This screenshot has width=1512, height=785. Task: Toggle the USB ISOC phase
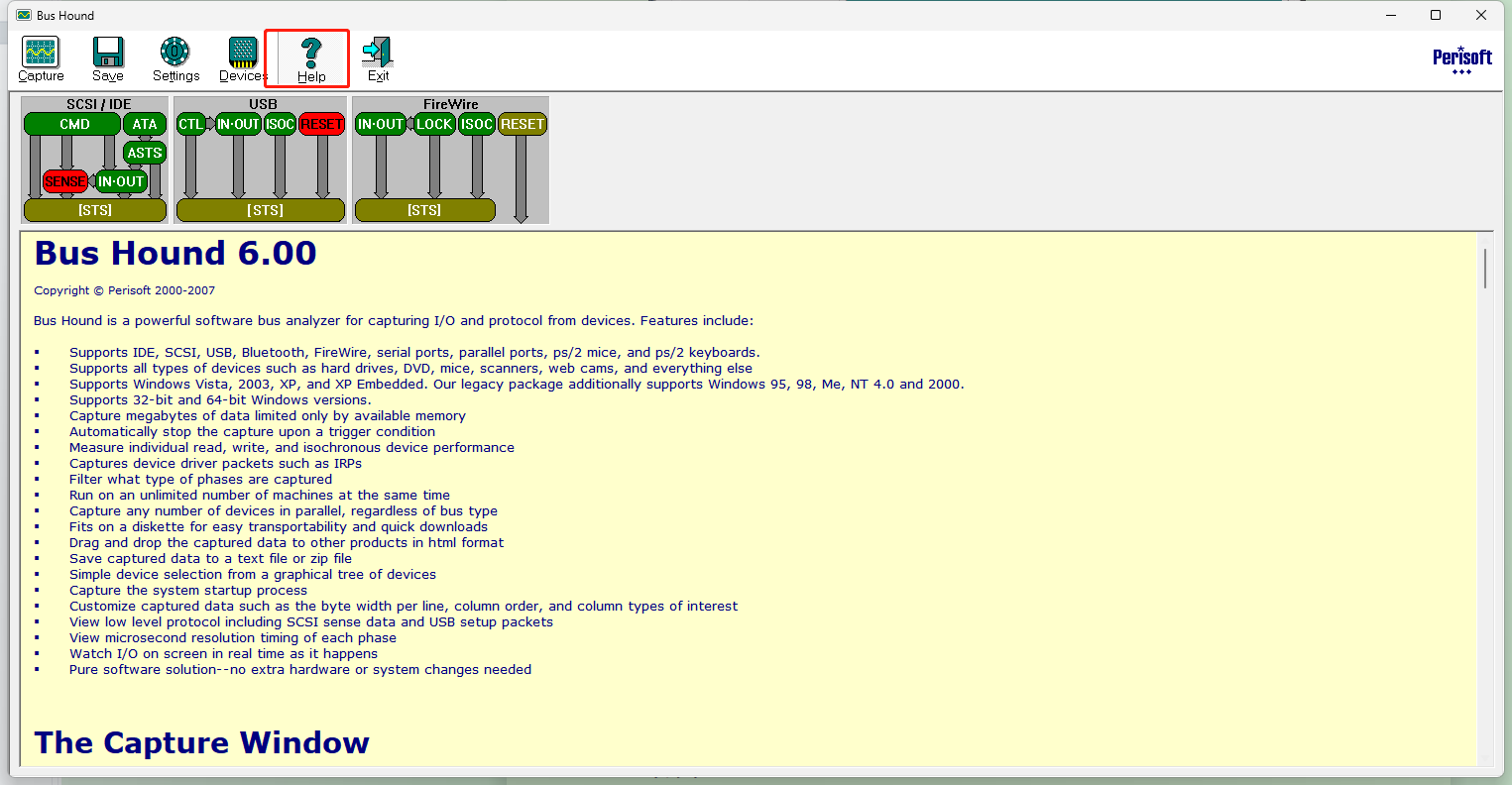(x=281, y=124)
